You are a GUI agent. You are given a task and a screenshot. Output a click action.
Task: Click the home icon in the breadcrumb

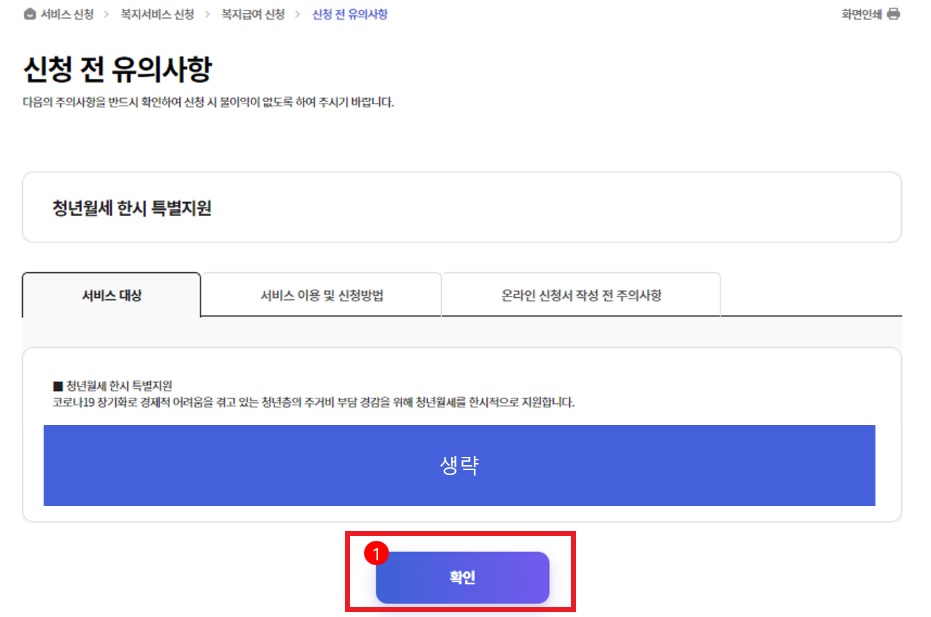[28, 14]
